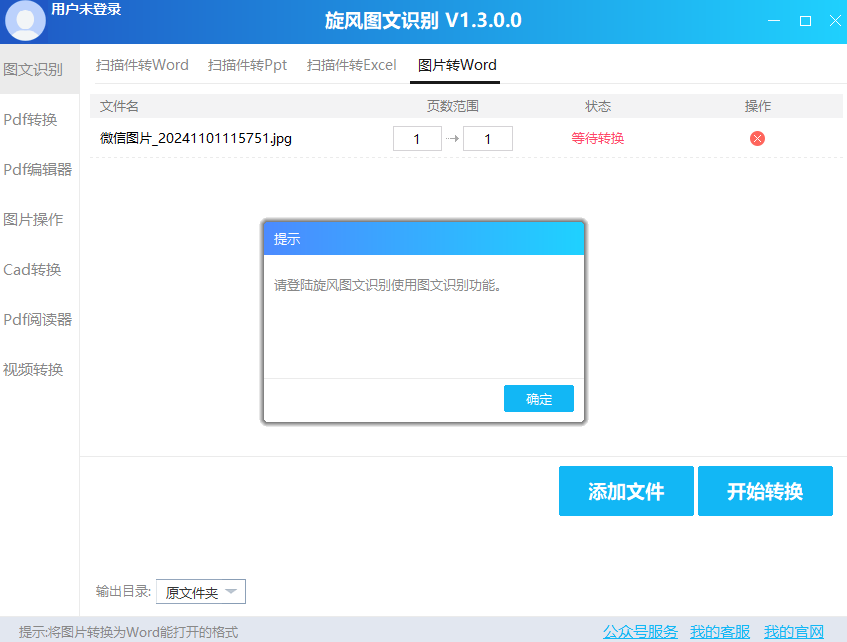Screen dimensions: 847x642
Task: Click the 状态 column header
Action: (597, 106)
